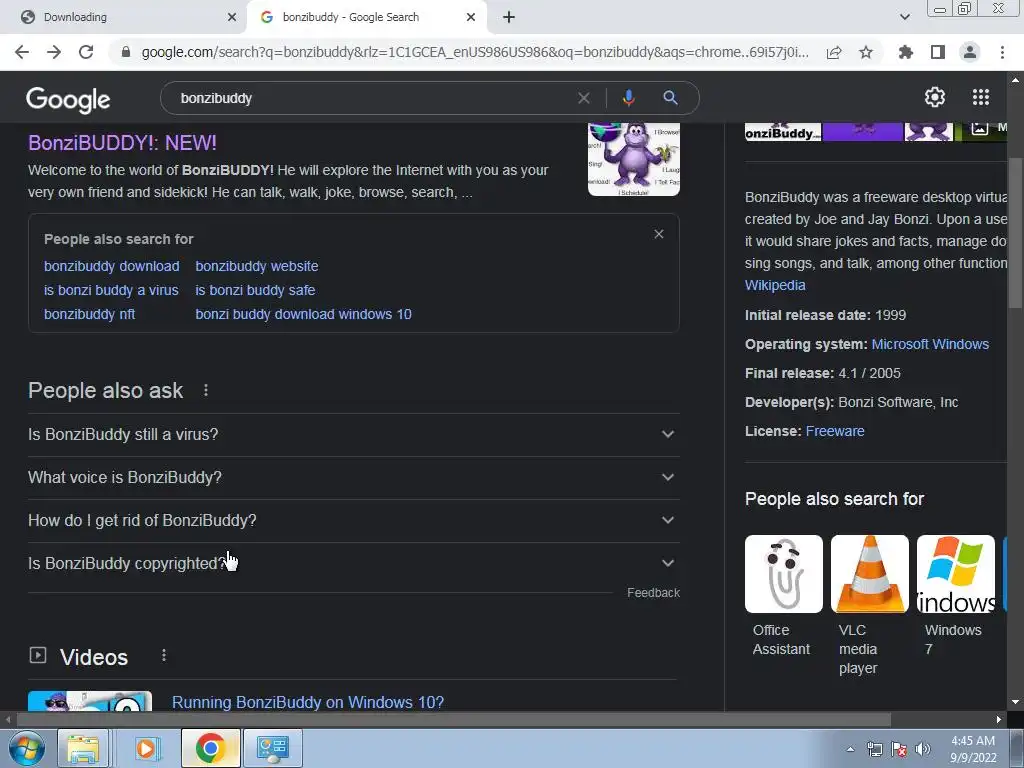This screenshot has width=1024, height=768.
Task: Open Office Assistant related search card
Action: point(784,596)
